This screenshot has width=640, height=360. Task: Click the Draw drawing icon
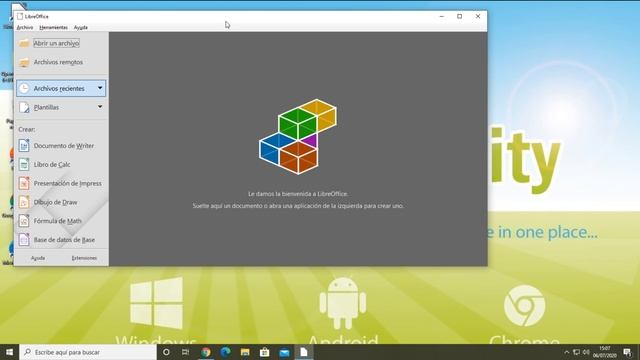tap(24, 202)
